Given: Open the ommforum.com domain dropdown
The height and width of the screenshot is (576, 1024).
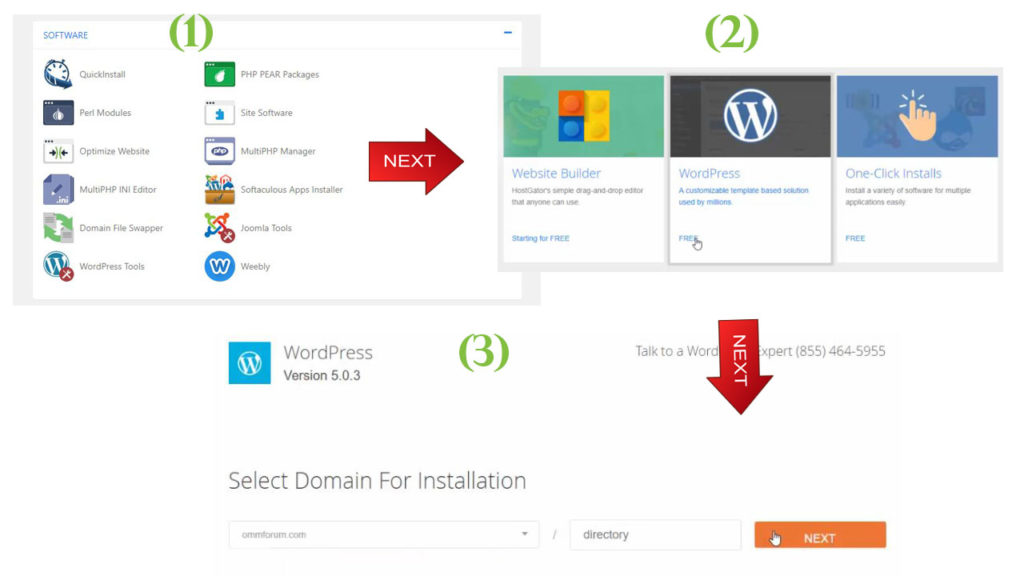Looking at the screenshot, I should point(383,535).
